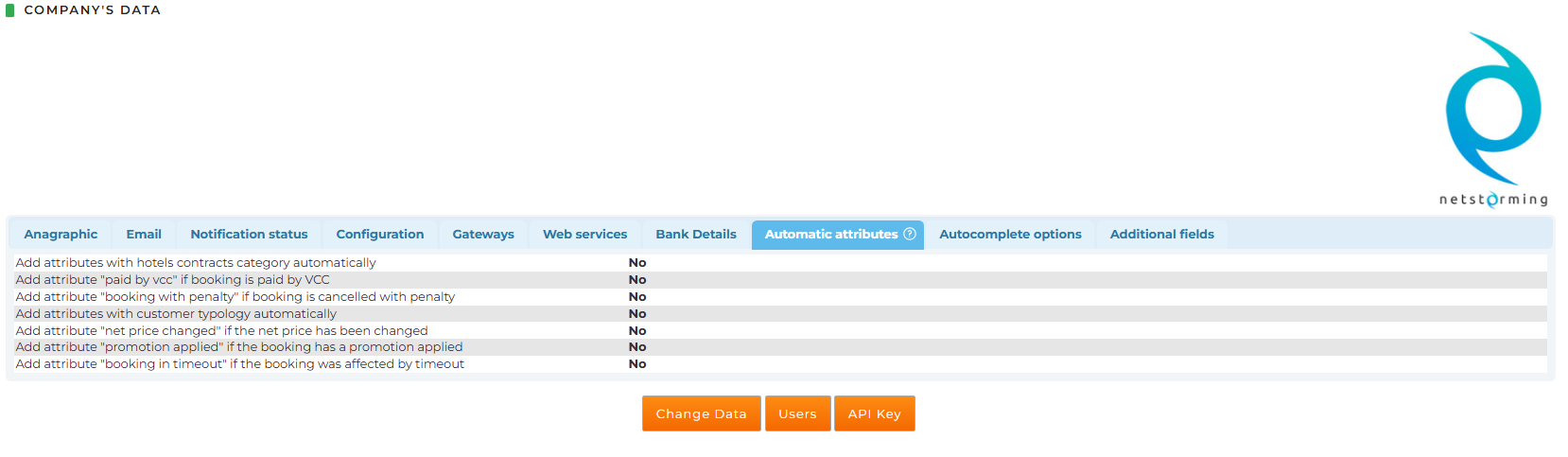
Task: Click the Change Data button
Action: [702, 413]
